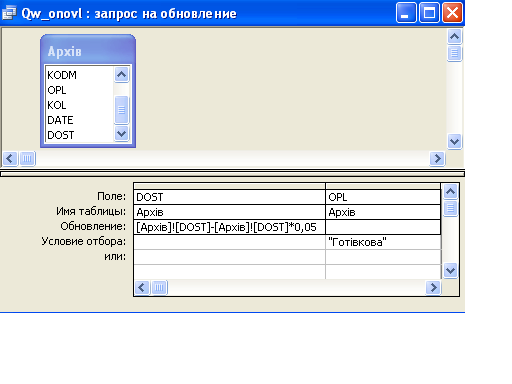The image size is (512, 384).
Task: Click up arrow of design grid vertical scrollbar
Action: click(x=450, y=192)
